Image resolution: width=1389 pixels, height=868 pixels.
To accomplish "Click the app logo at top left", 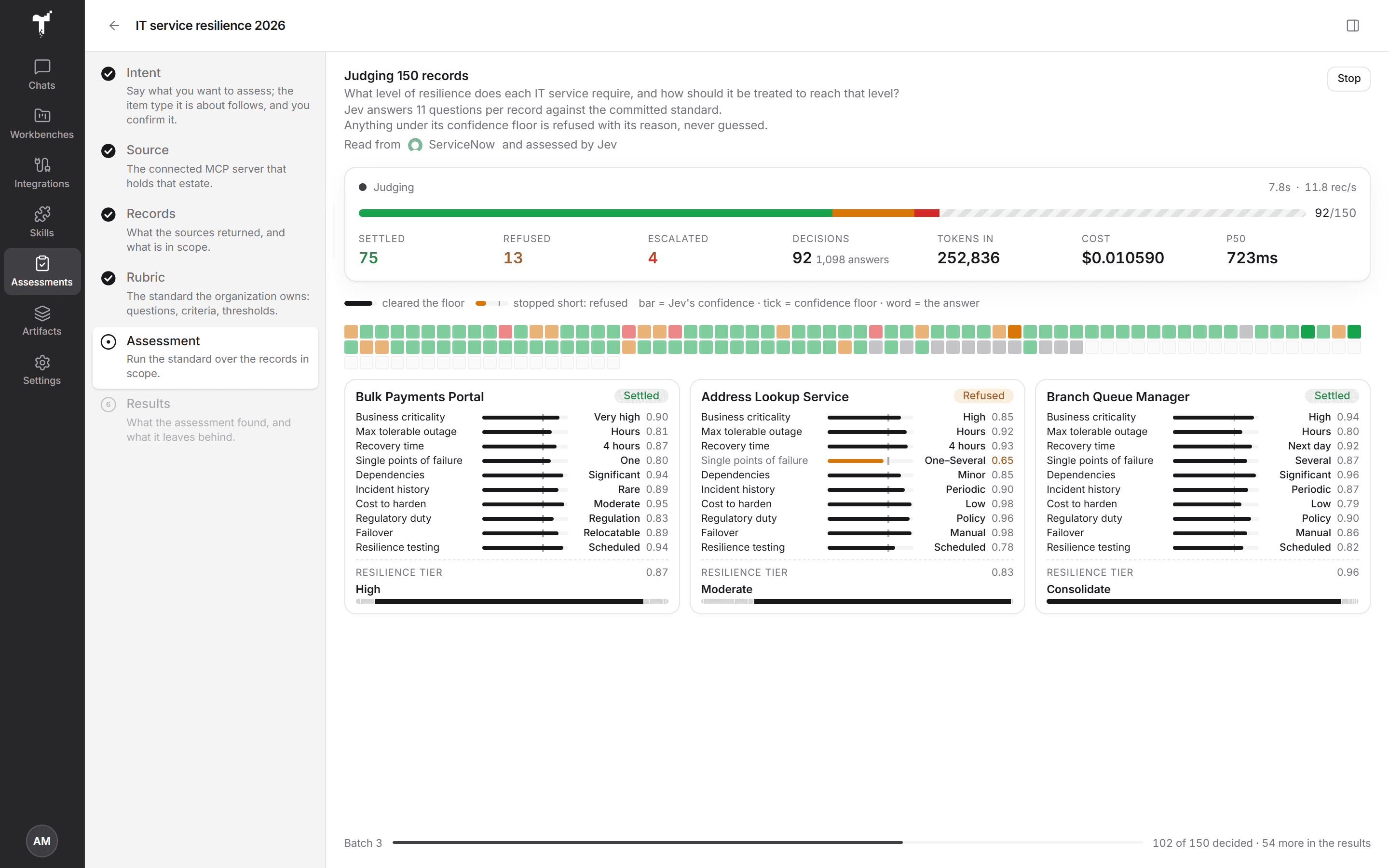I will coord(42,24).
